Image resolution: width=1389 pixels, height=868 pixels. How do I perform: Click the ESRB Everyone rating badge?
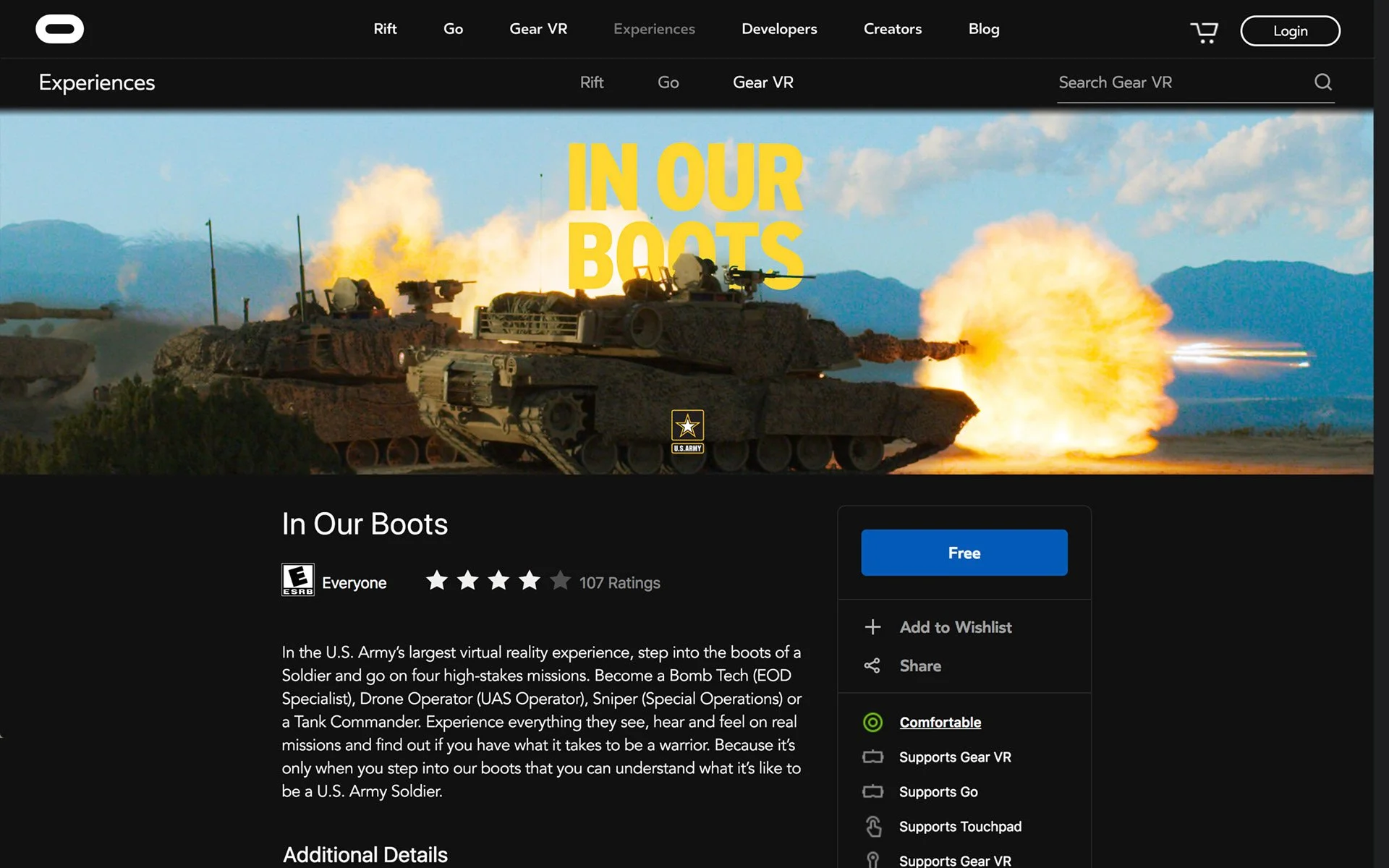297,580
